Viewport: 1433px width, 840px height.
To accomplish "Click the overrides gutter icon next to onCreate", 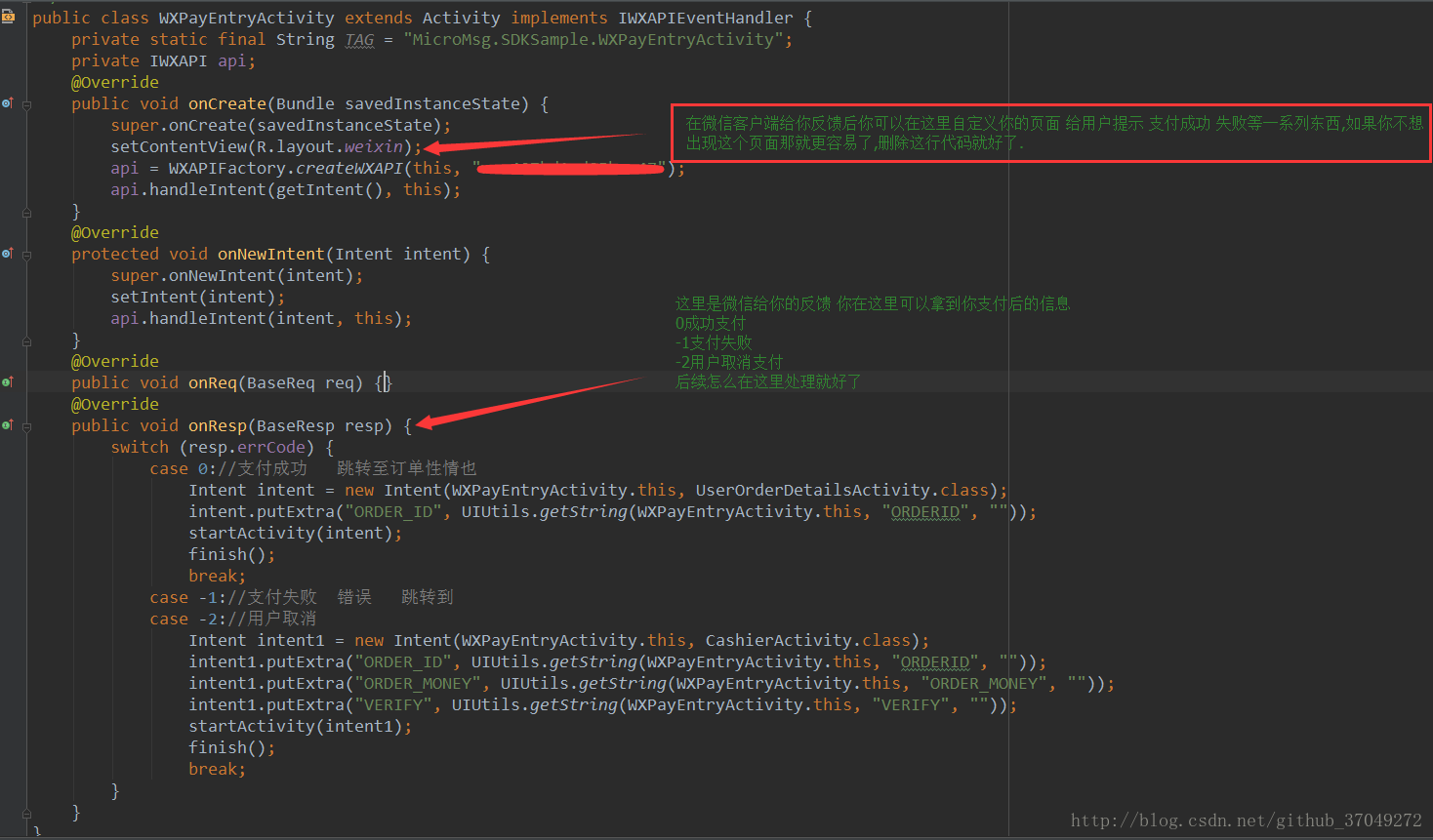I will pos(8,102).
